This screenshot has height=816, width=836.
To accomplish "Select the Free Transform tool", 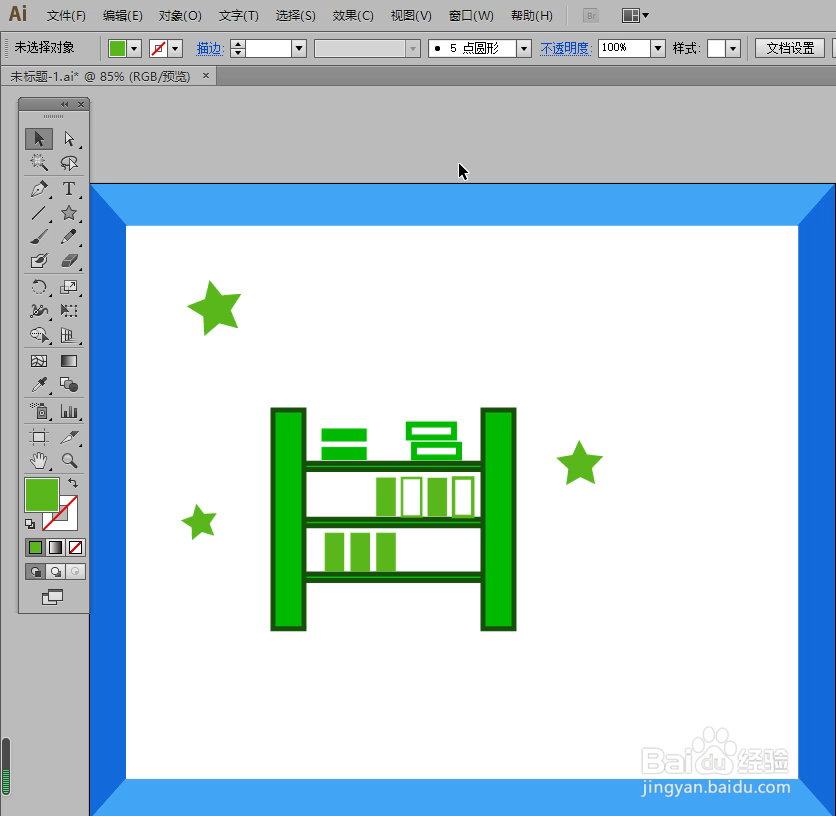I will click(x=69, y=311).
